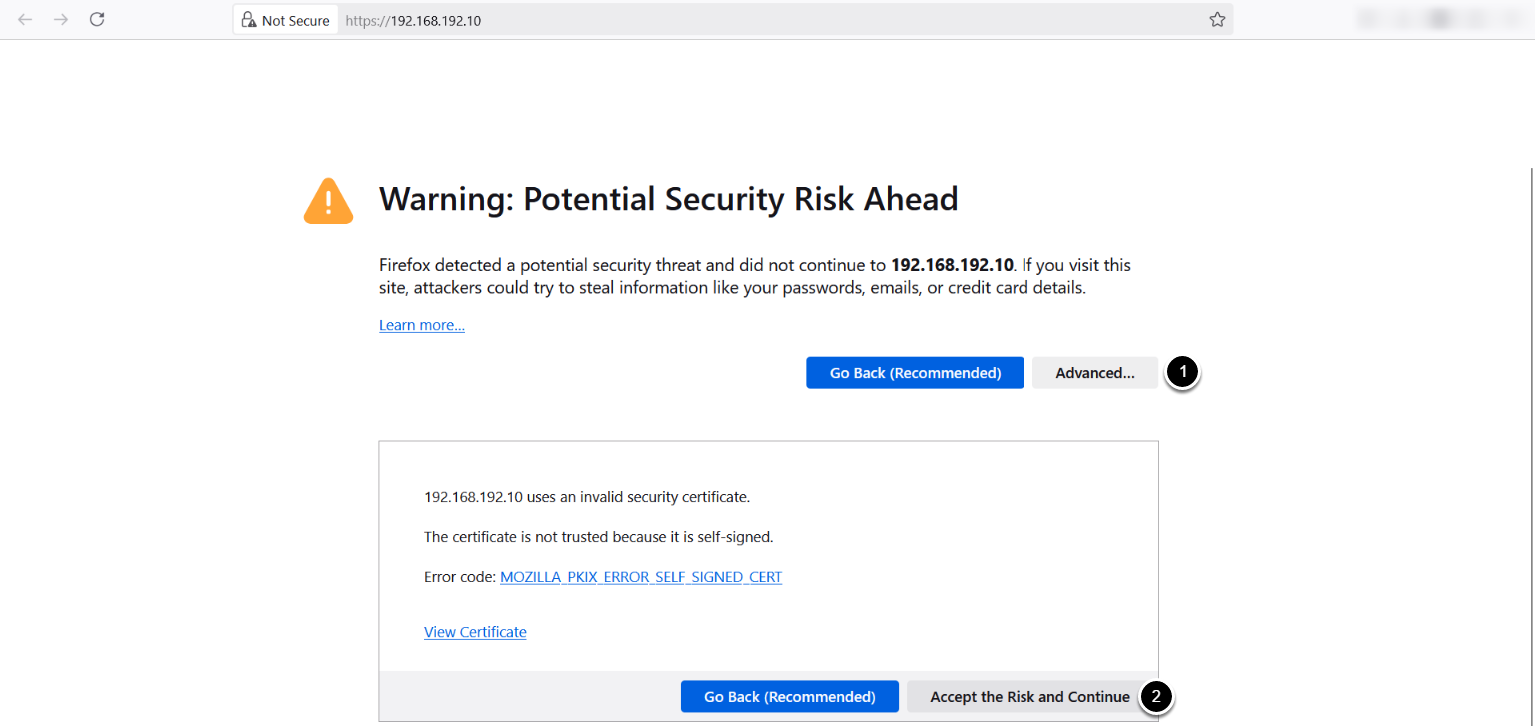Screen dimensions: 1535x726
Task: Click the numbered marker 2 badge
Action: [1157, 696]
